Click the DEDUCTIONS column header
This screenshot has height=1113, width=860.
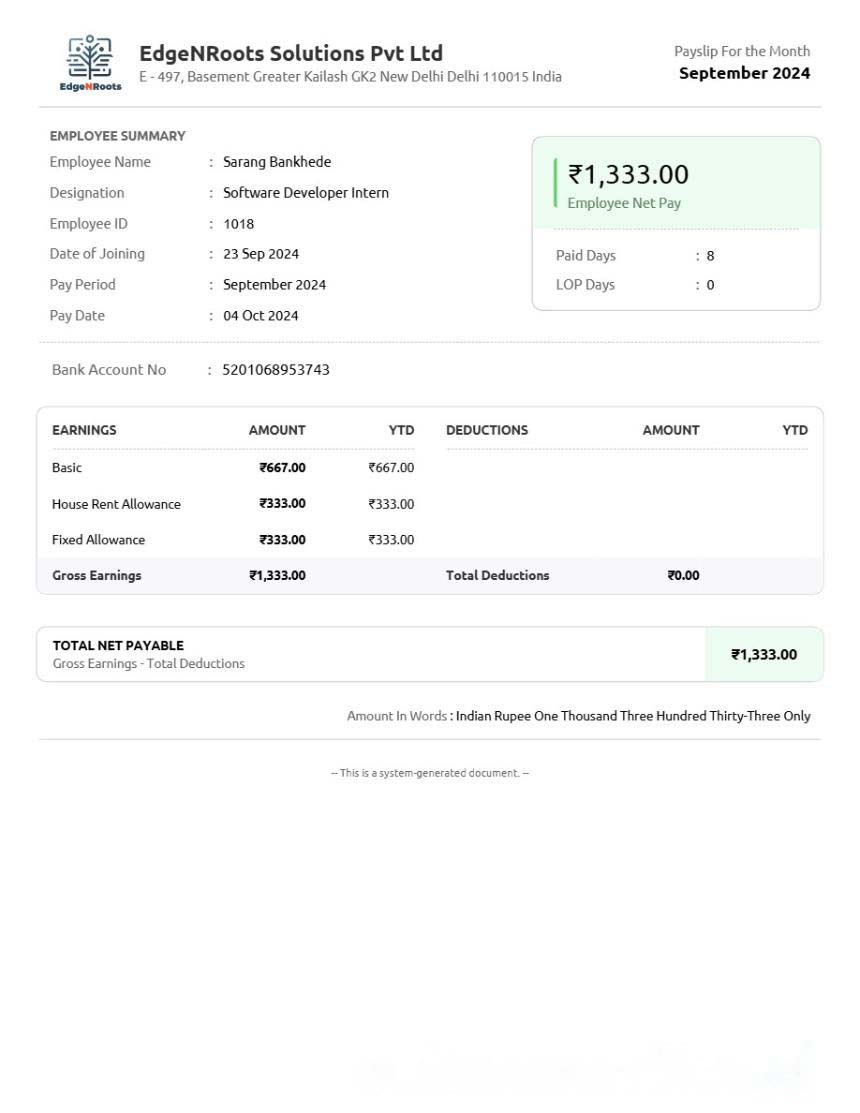(x=486, y=430)
